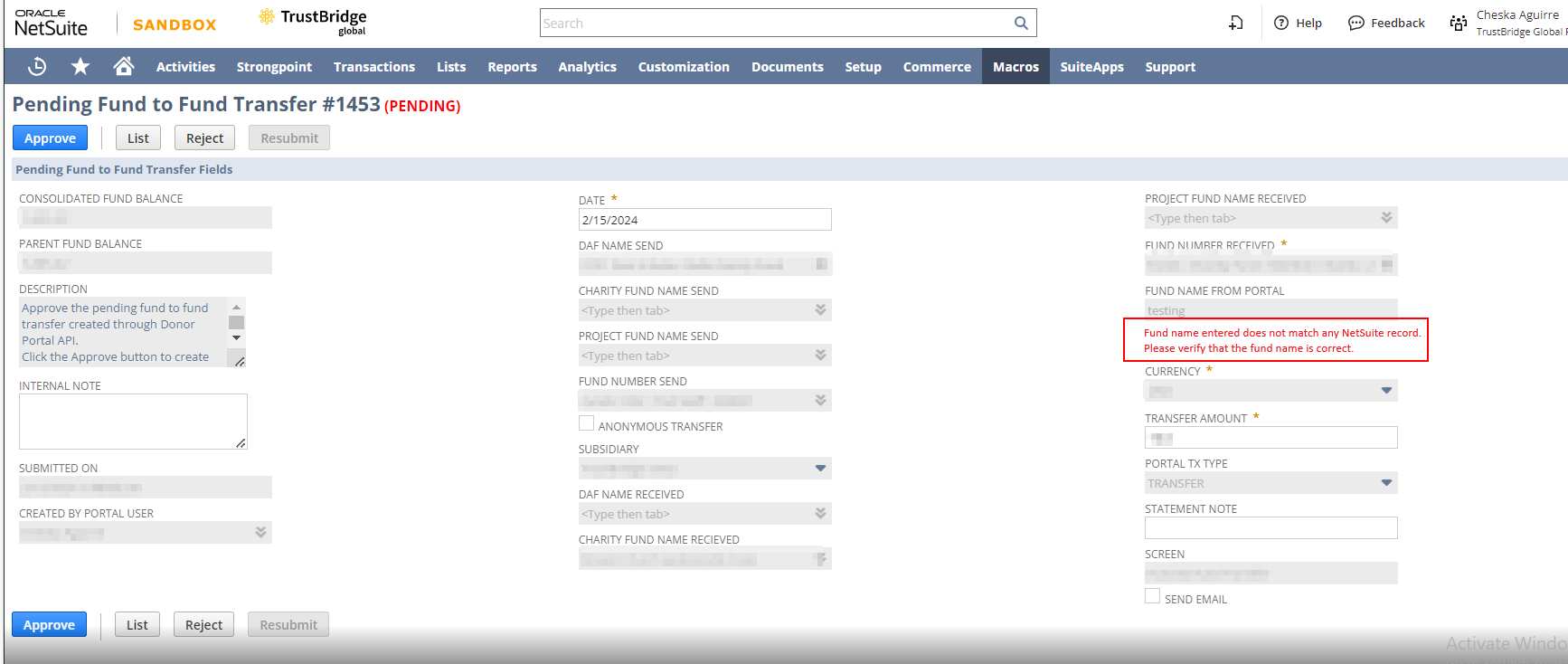Open the Customization menu
The width and height of the screenshot is (1568, 664).
click(x=683, y=67)
